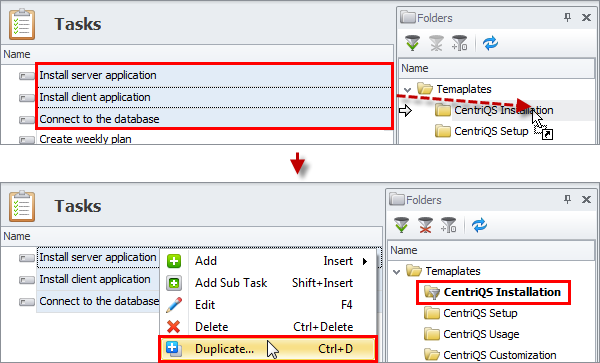Image resolution: width=600 pixels, height=363 pixels.
Task: Select 'Create weekly plan' task
Action: (x=85, y=139)
